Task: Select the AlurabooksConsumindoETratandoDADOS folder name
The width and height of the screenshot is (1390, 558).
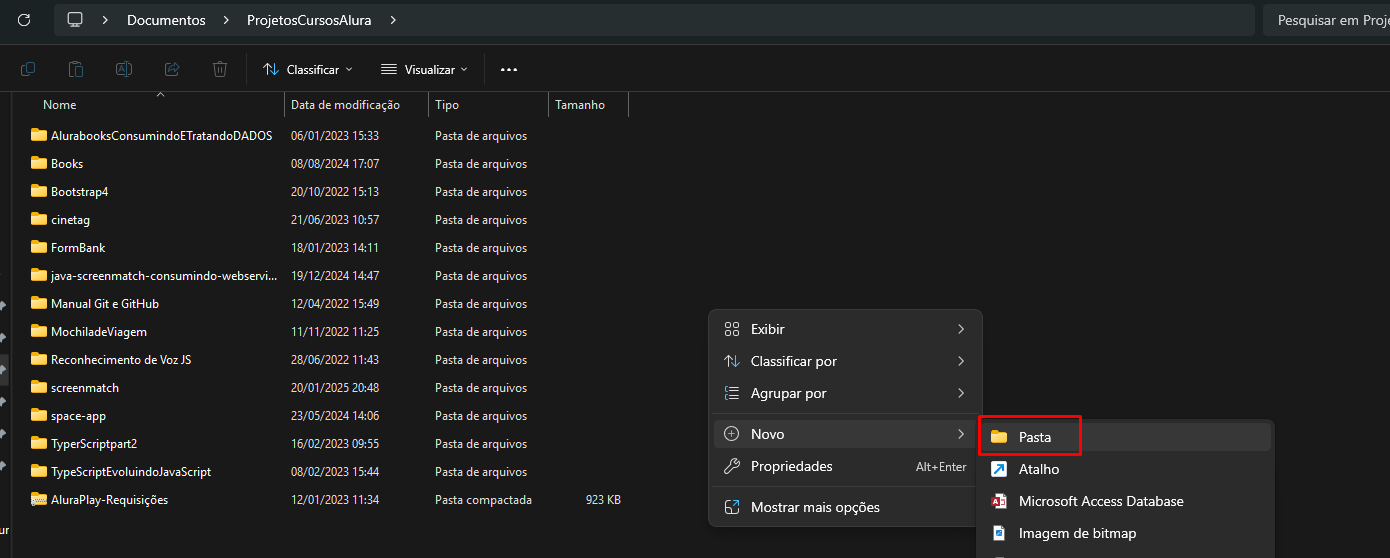Action: click(161, 135)
